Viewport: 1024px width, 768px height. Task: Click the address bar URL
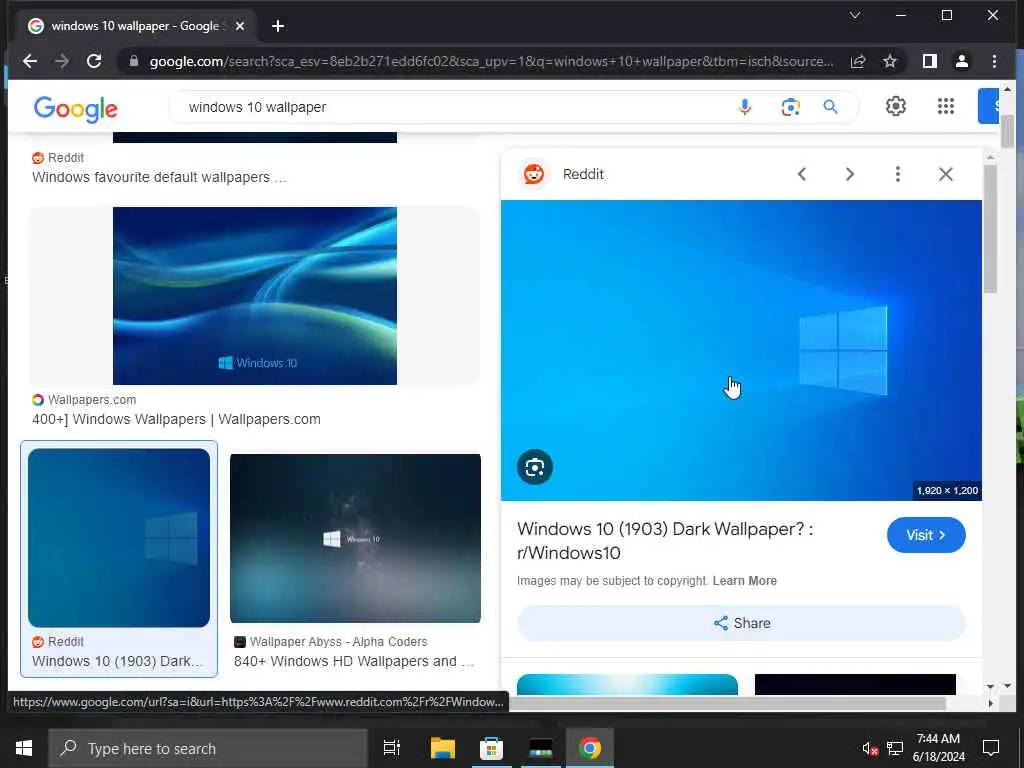coord(491,61)
